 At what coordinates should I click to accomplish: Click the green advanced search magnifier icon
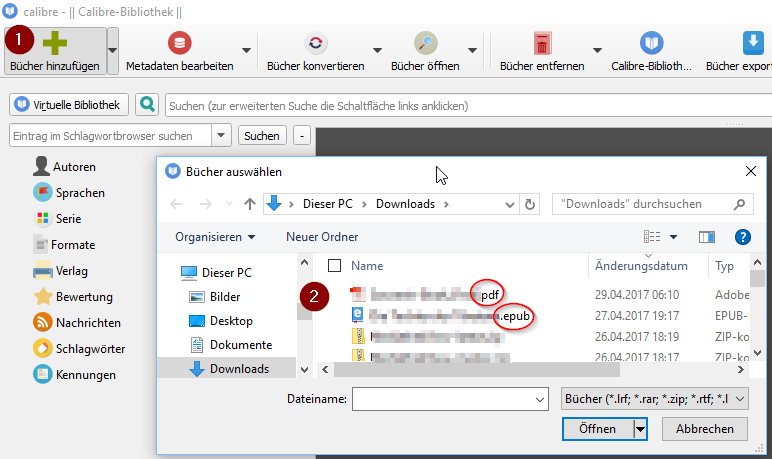tap(147, 104)
